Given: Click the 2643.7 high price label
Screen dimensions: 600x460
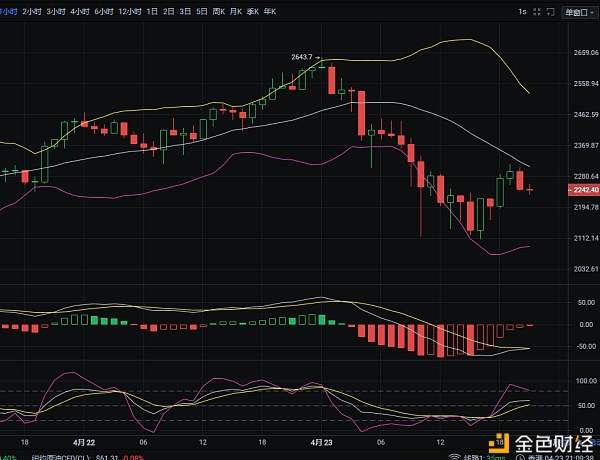Looking at the screenshot, I should point(302,57).
